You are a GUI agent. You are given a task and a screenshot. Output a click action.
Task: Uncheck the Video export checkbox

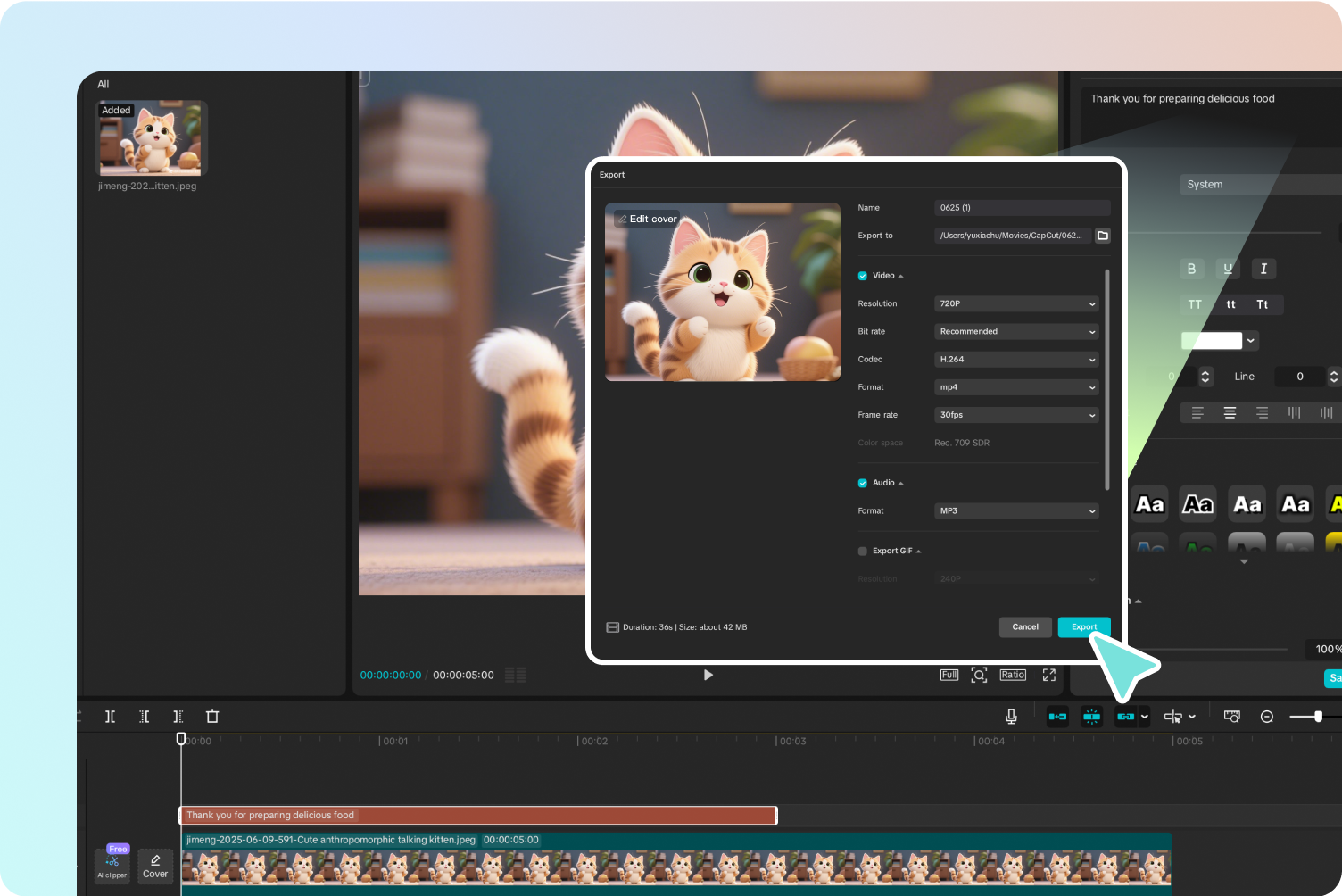click(863, 276)
